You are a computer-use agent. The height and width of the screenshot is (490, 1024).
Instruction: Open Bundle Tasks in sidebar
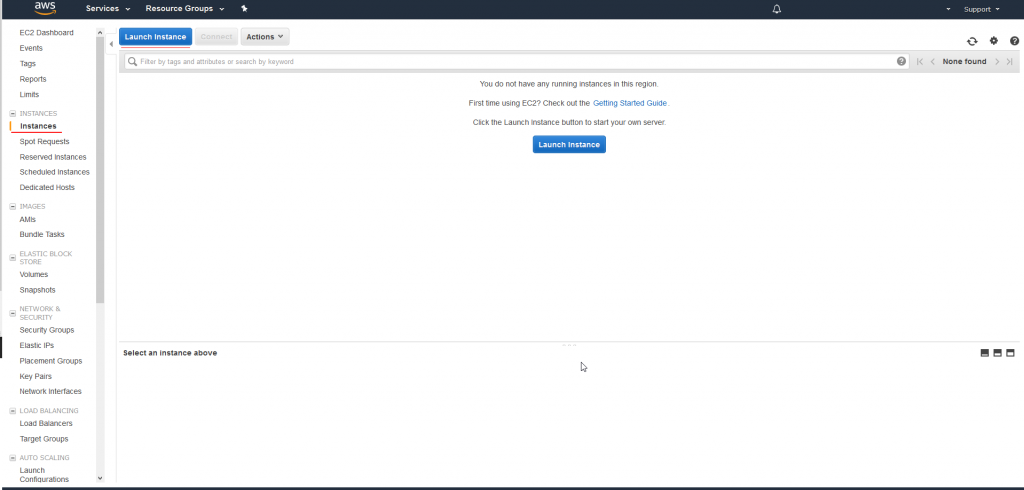(42, 235)
